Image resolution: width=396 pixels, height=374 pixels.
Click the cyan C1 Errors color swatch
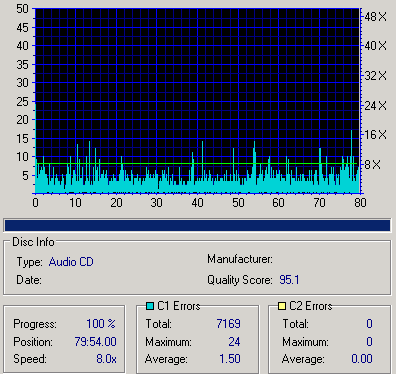[x=150, y=306]
